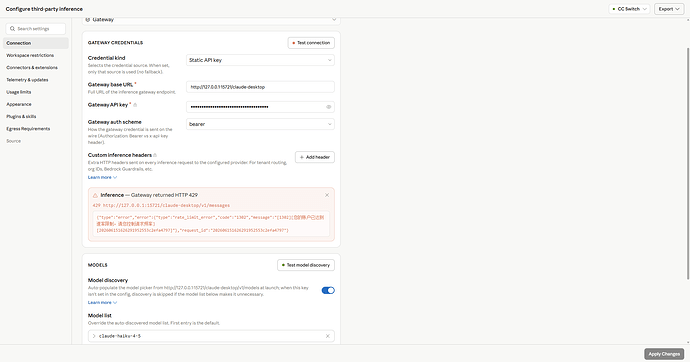Open the Export dropdown menu
This screenshot has height=362, width=690.
pyautogui.click(x=669, y=9)
